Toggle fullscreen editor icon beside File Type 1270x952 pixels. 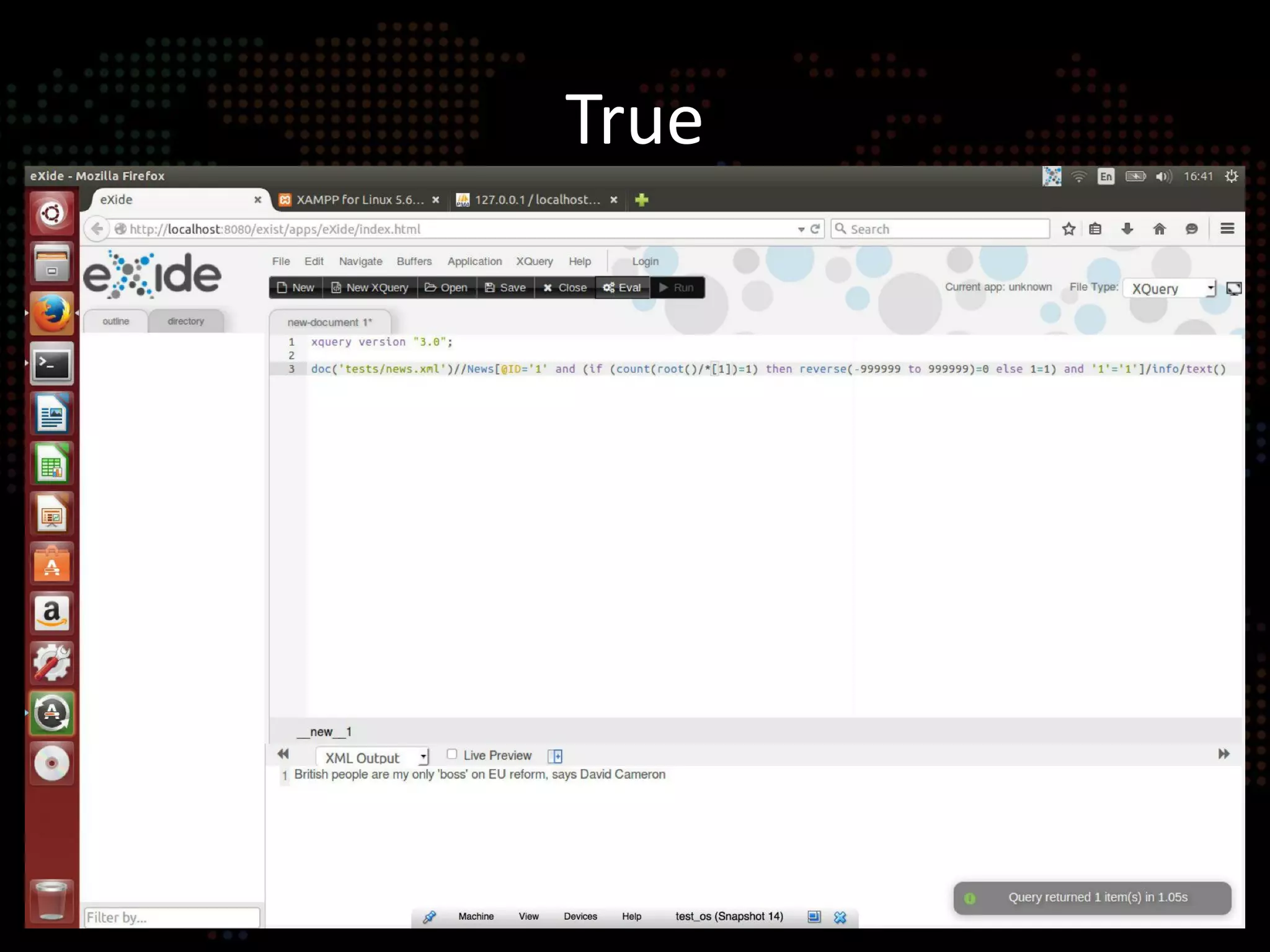pyautogui.click(x=1233, y=289)
